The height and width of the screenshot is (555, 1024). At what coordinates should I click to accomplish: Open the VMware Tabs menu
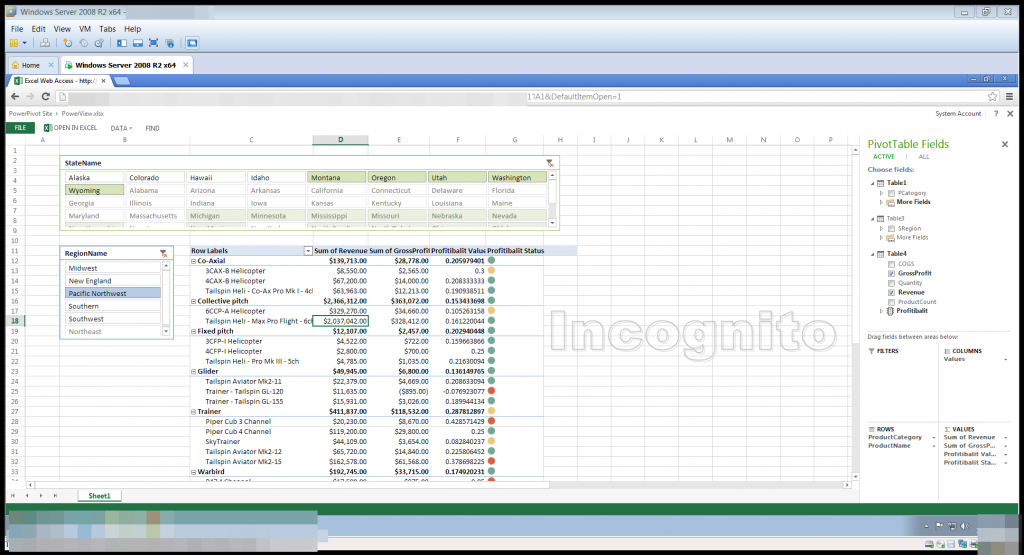point(107,29)
